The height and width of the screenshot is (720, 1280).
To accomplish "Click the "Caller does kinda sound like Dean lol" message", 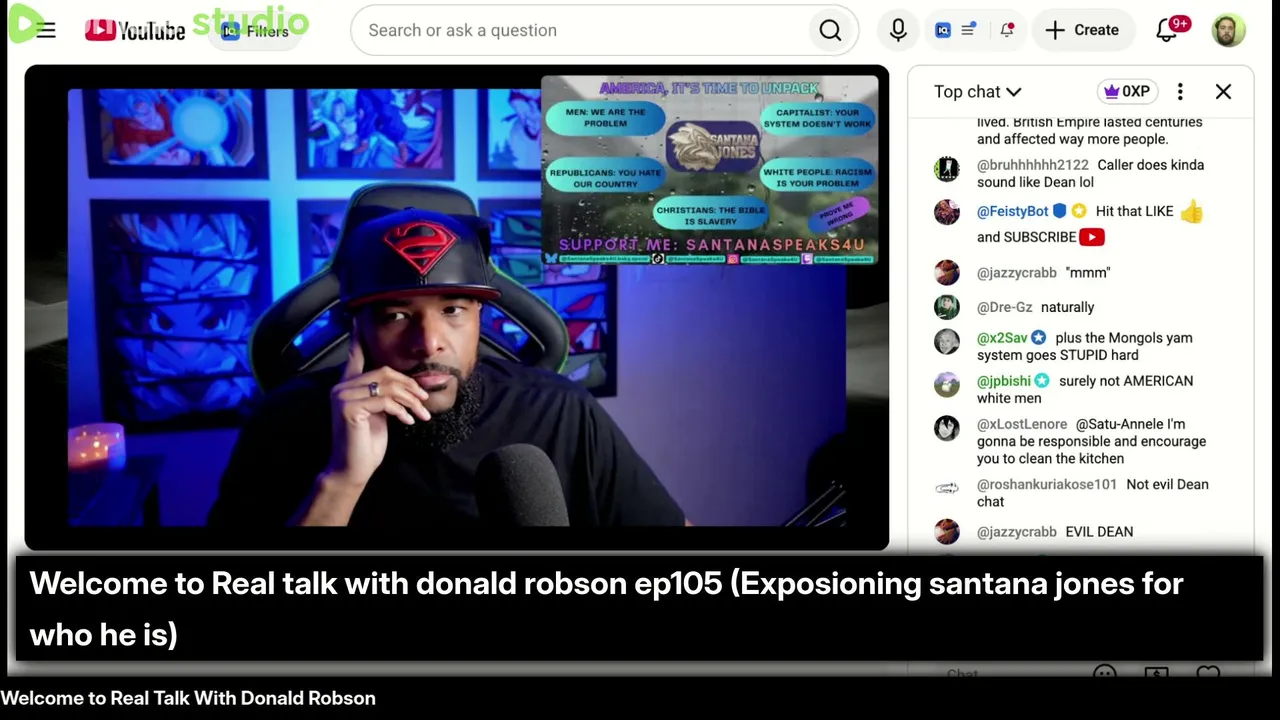I will point(1090,174).
